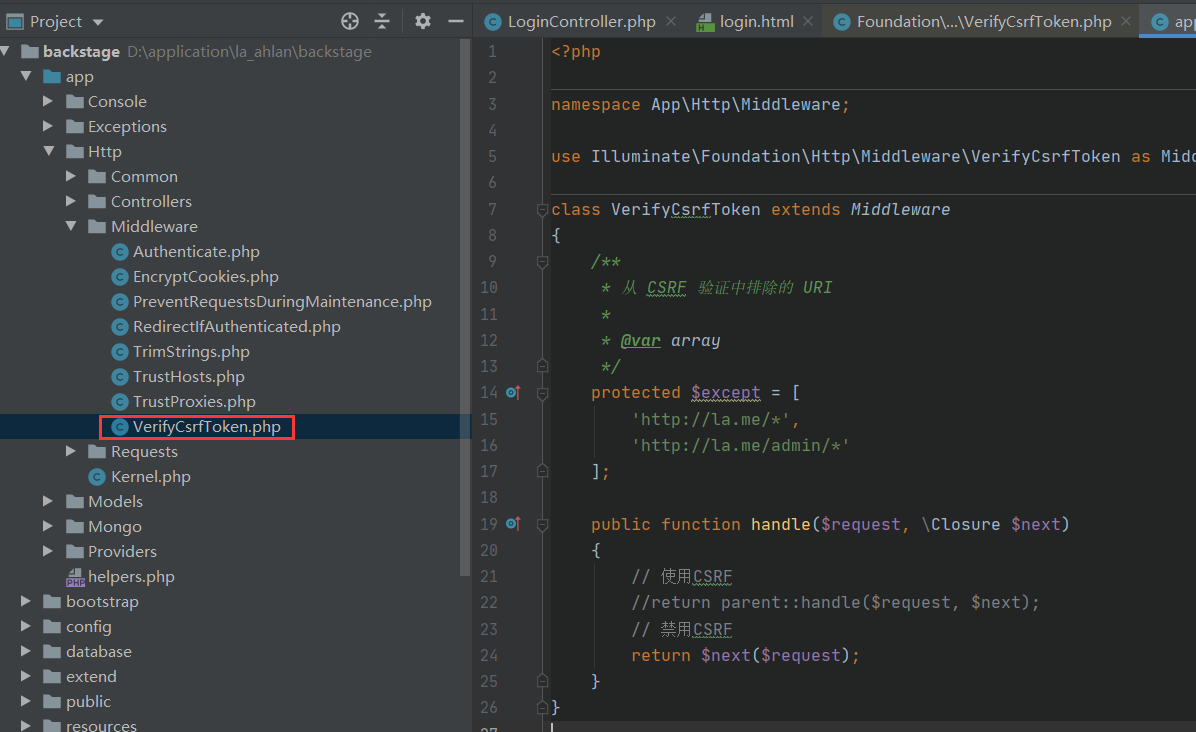Collapse the Middleware folder
Viewport: 1196px width, 732px height.
tap(70, 226)
